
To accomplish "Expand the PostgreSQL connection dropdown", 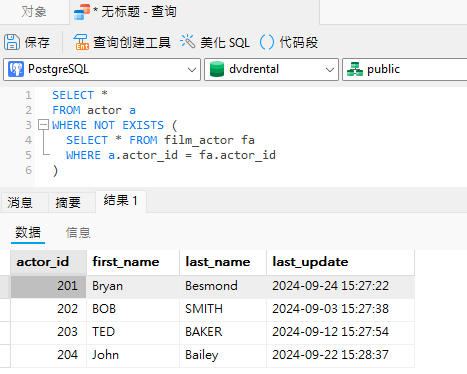I will tap(102, 69).
